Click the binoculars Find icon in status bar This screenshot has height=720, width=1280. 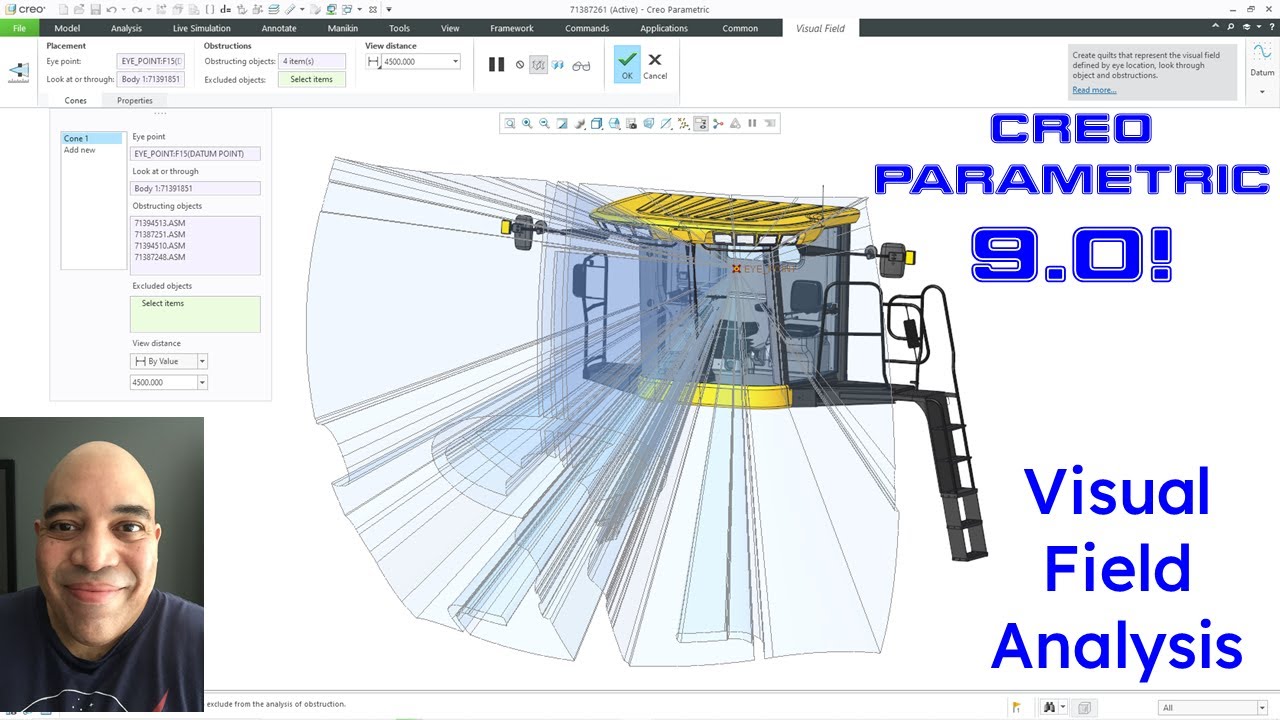1049,707
